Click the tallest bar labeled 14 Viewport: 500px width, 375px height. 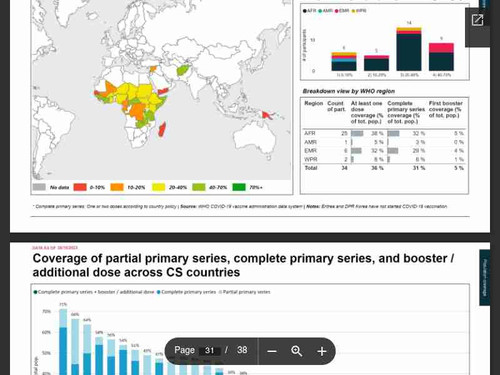click(x=409, y=49)
